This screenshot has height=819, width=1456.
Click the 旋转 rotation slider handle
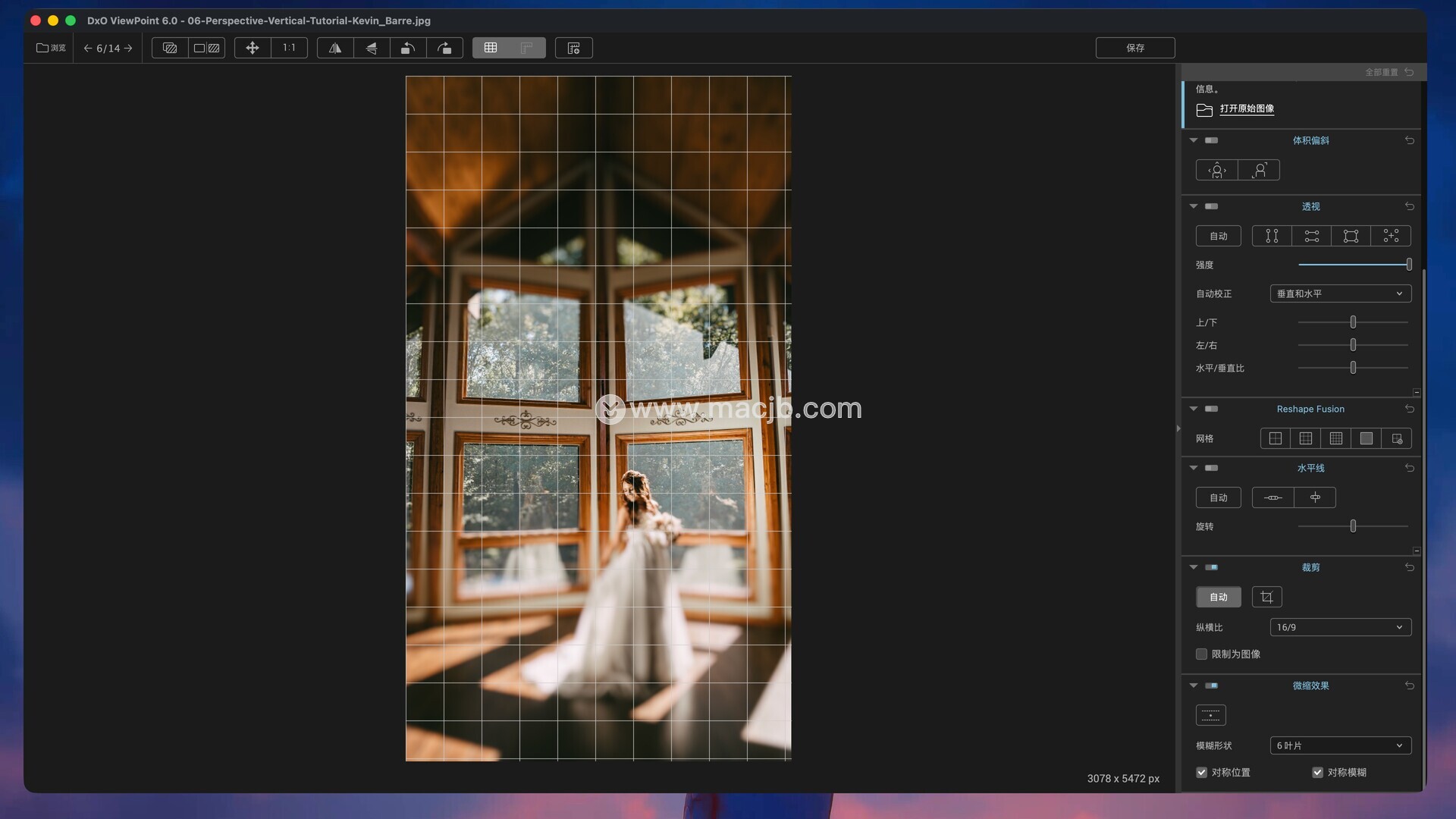tap(1353, 526)
